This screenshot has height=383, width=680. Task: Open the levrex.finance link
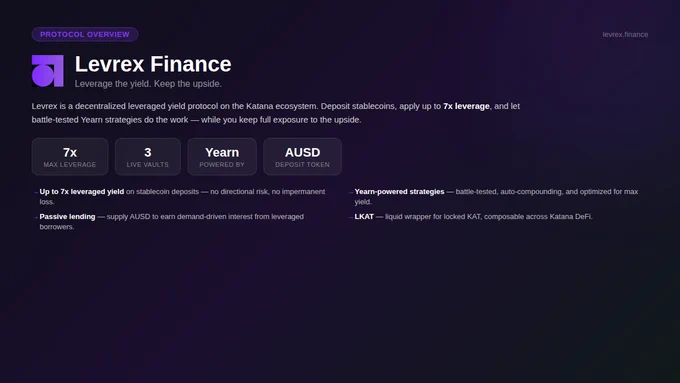coord(625,34)
